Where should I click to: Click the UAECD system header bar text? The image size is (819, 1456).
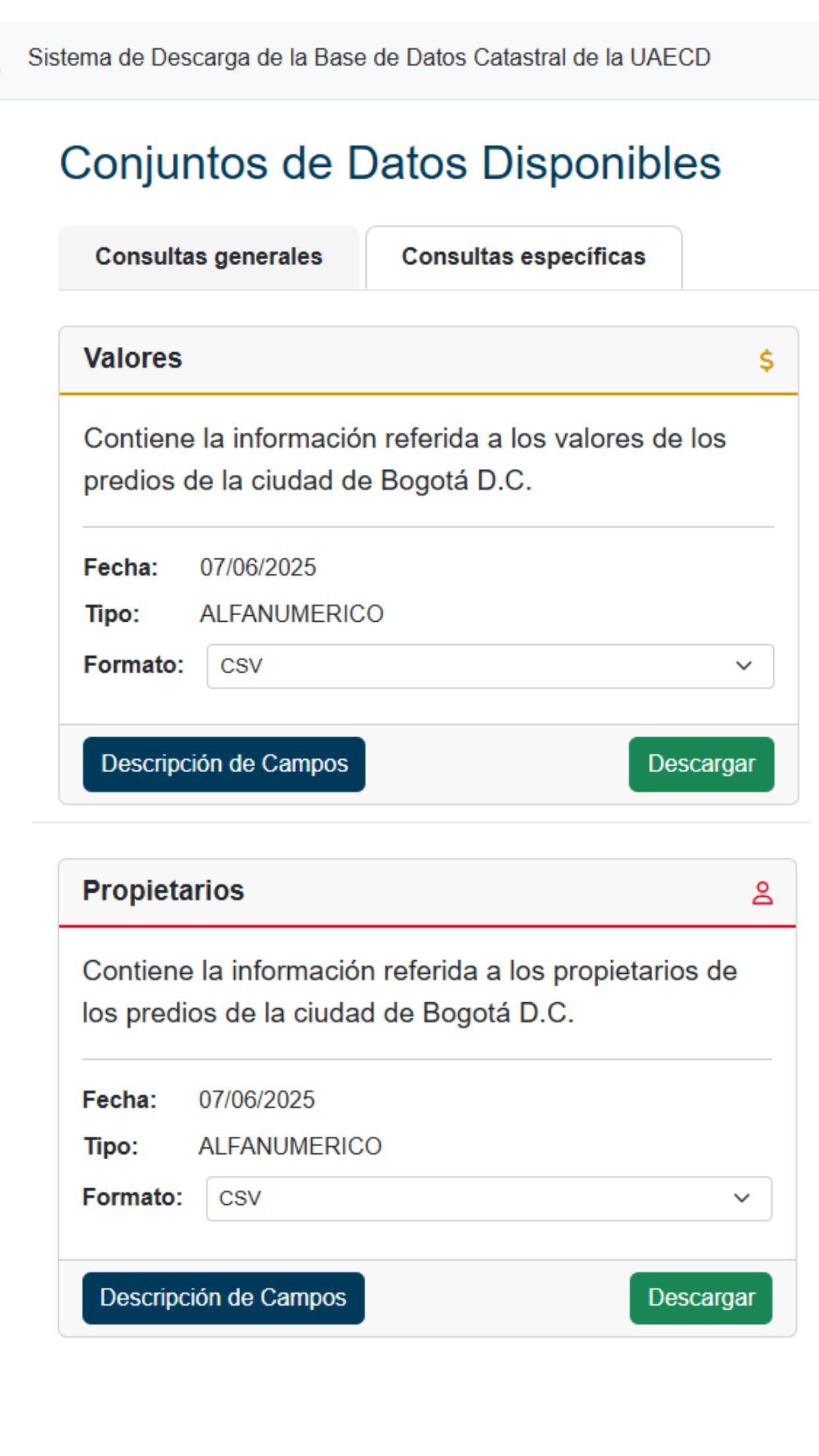(x=370, y=57)
